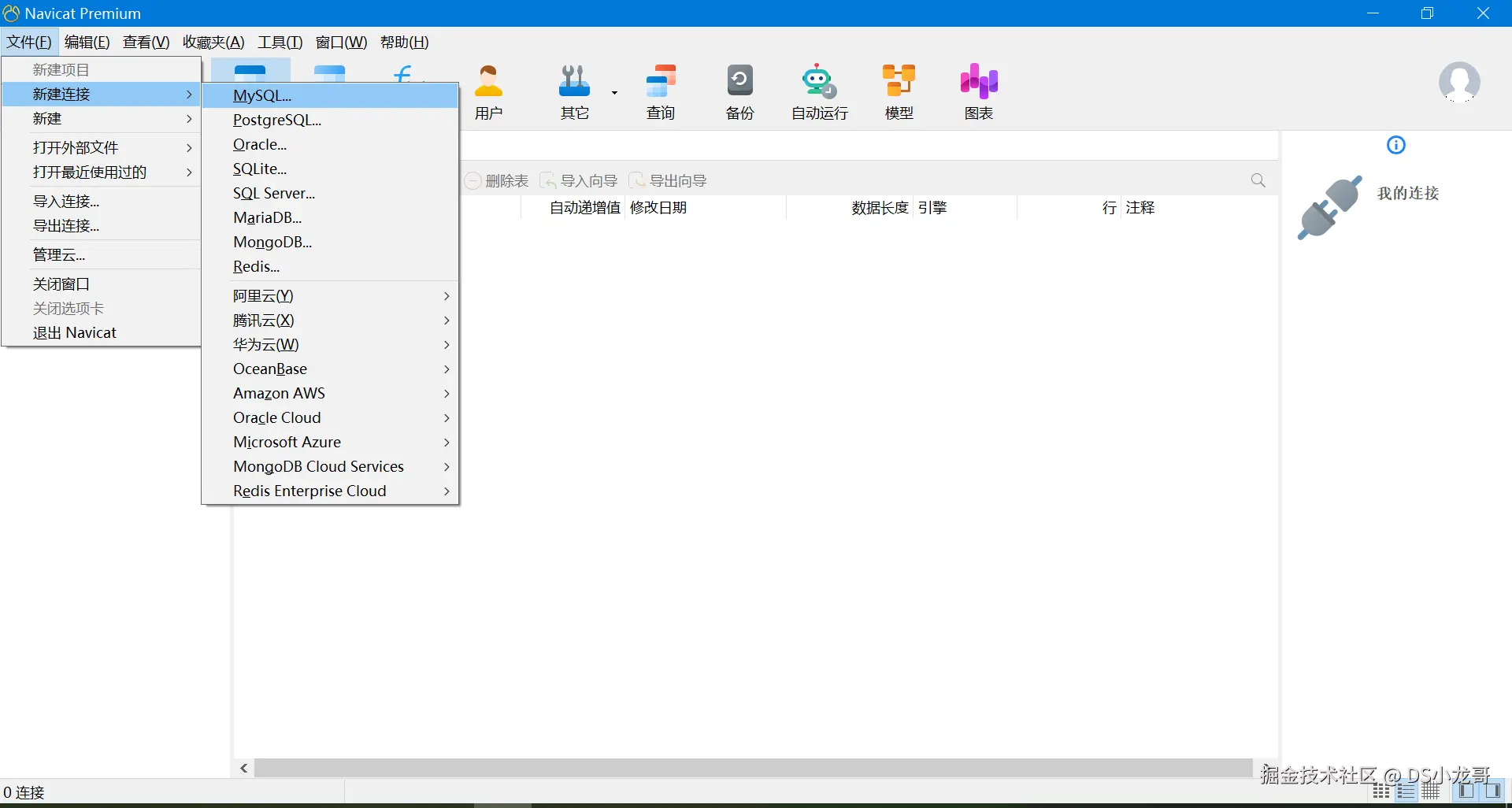Open the 模型 (Model) toolbar icon
Viewport: 1512px width, 808px height.
[899, 92]
